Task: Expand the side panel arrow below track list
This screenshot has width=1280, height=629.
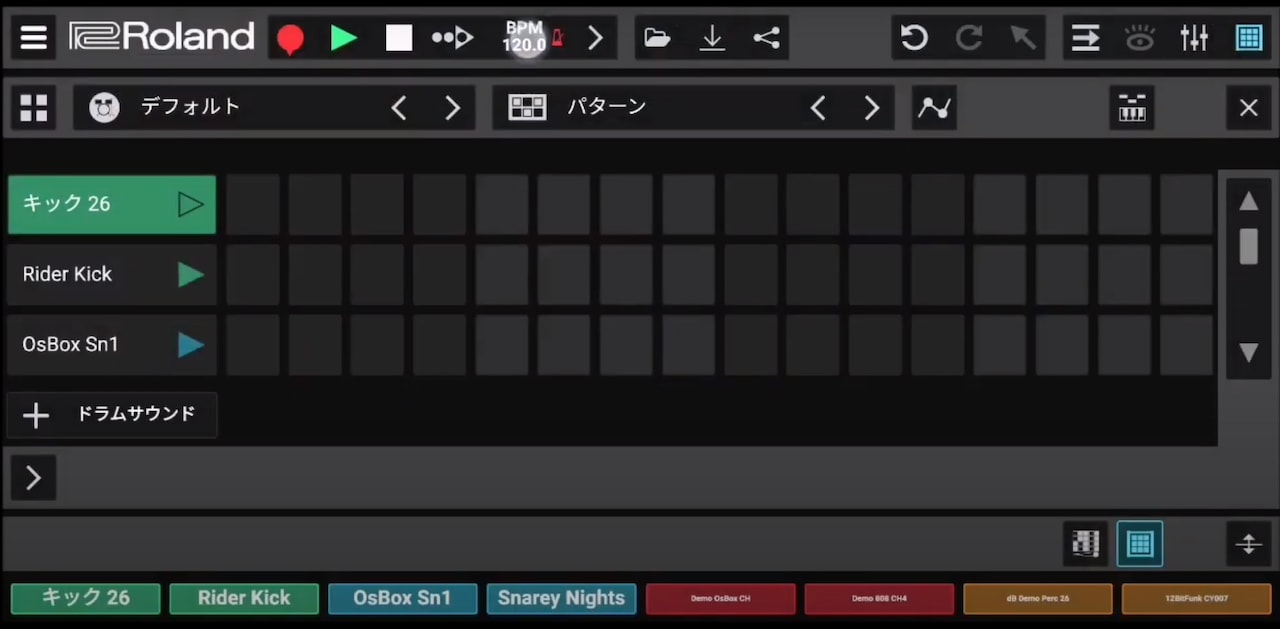Action: coord(32,477)
